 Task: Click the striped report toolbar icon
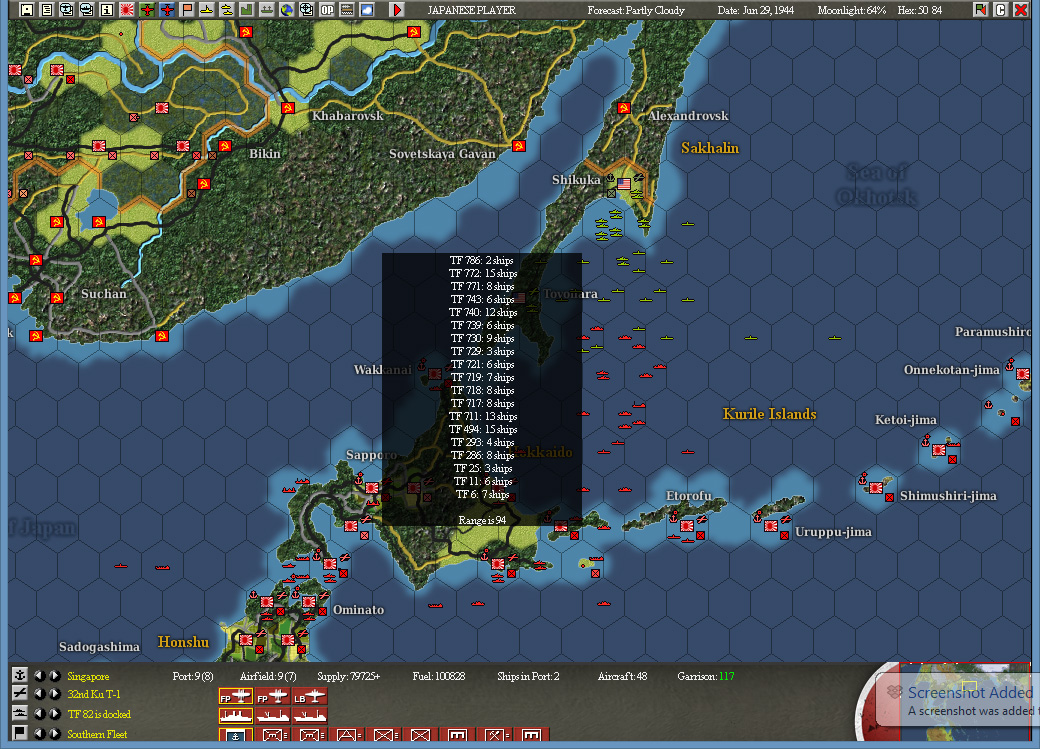[x=347, y=9]
